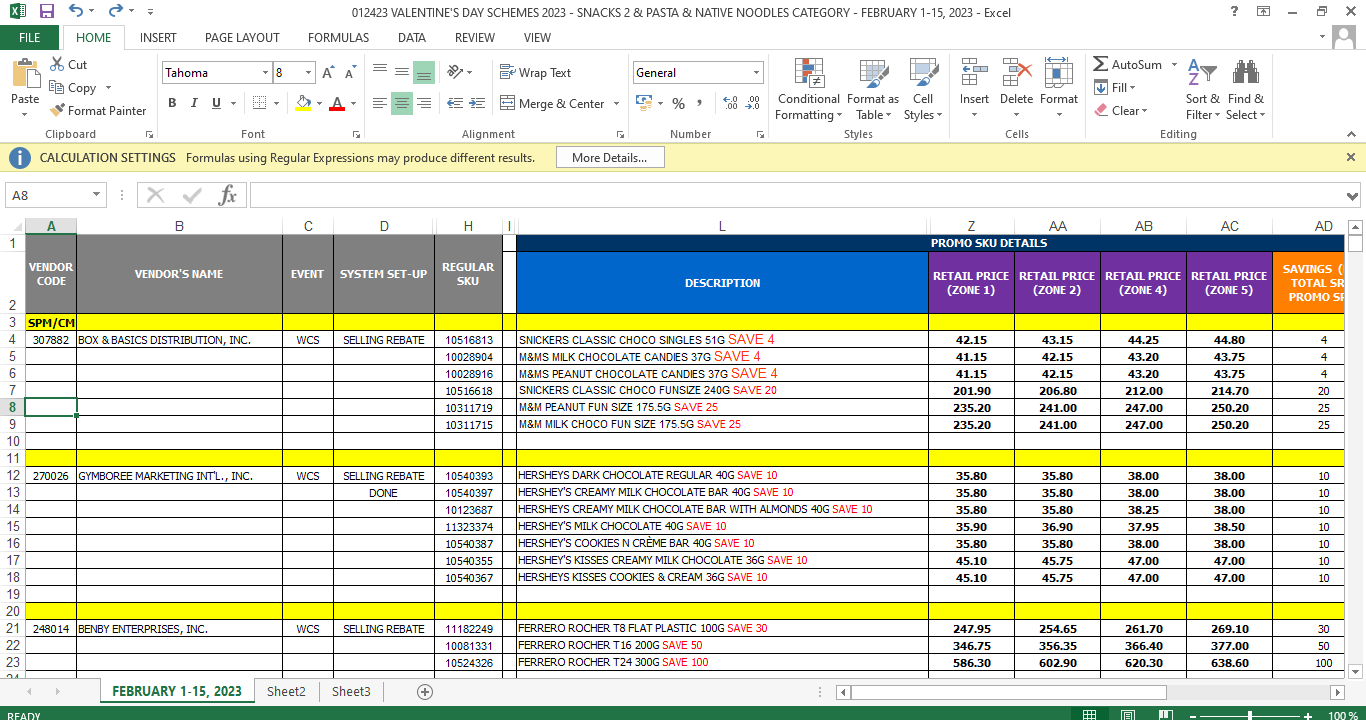This screenshot has width=1366, height=720.
Task: Click the Delete cells icon
Action: point(1016,73)
